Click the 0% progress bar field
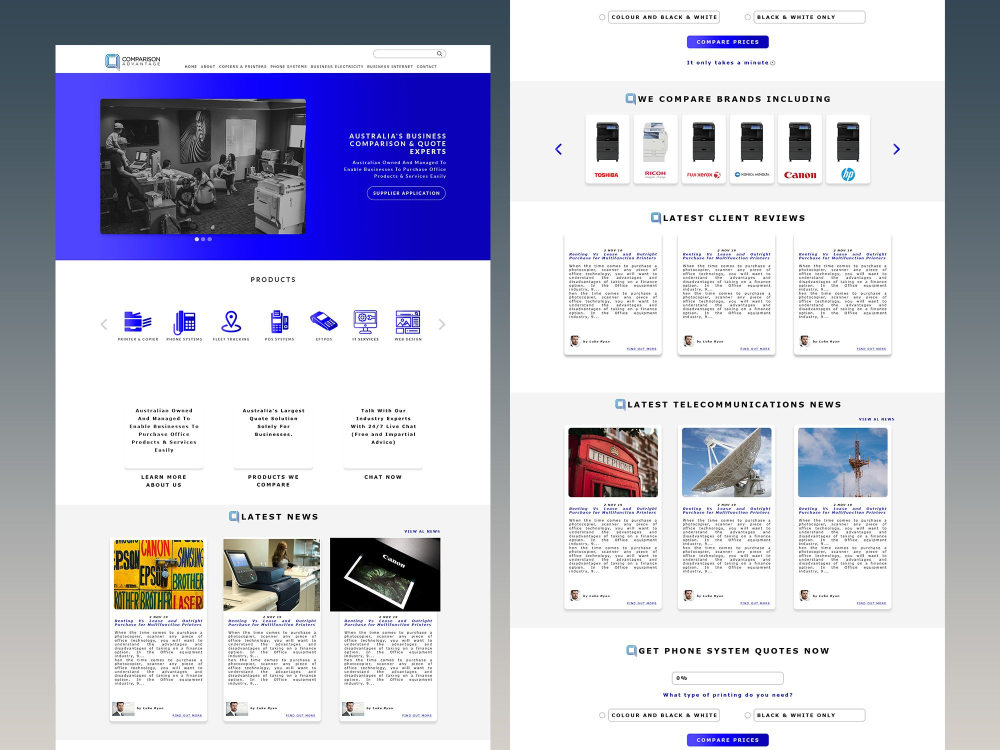 point(728,678)
